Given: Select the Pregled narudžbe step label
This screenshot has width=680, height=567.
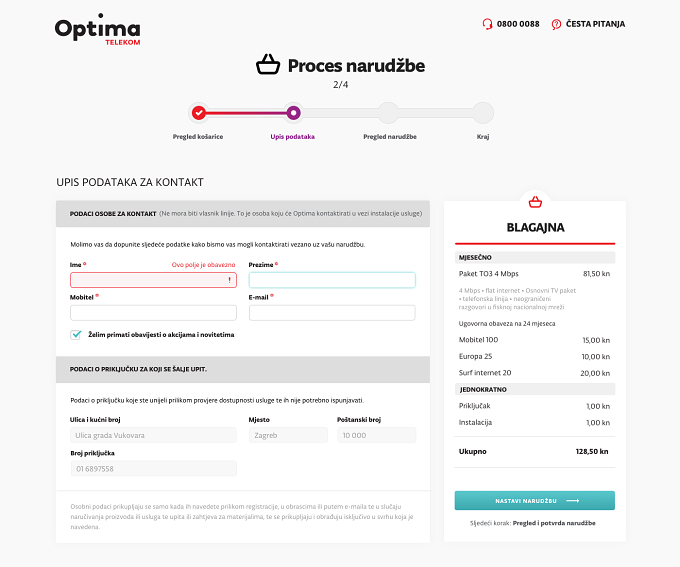Looking at the screenshot, I should (390, 137).
